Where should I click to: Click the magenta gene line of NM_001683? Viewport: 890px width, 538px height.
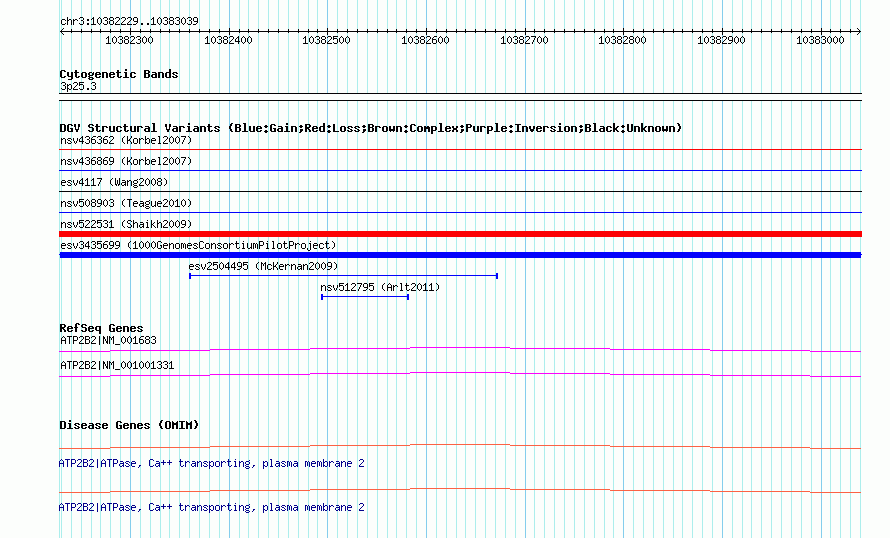(460, 349)
